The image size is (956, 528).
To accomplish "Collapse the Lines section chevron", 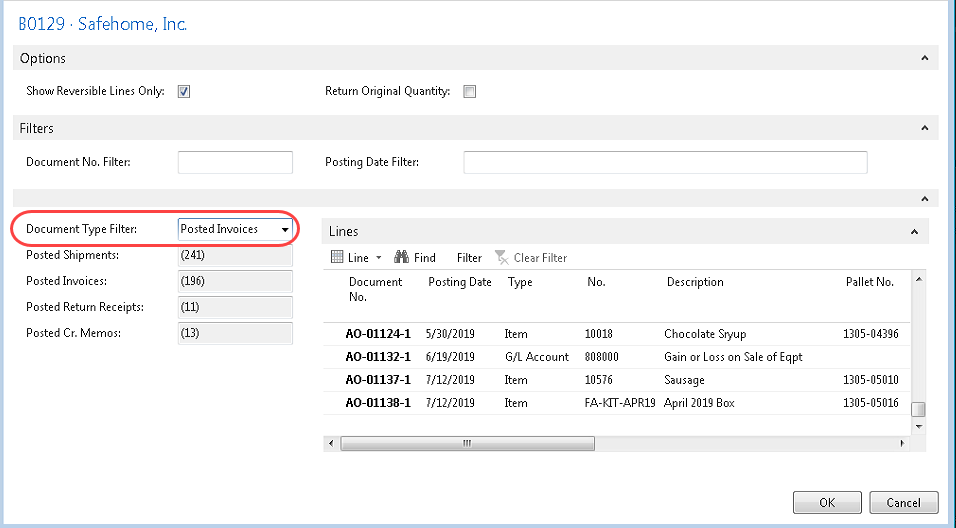I will point(914,232).
